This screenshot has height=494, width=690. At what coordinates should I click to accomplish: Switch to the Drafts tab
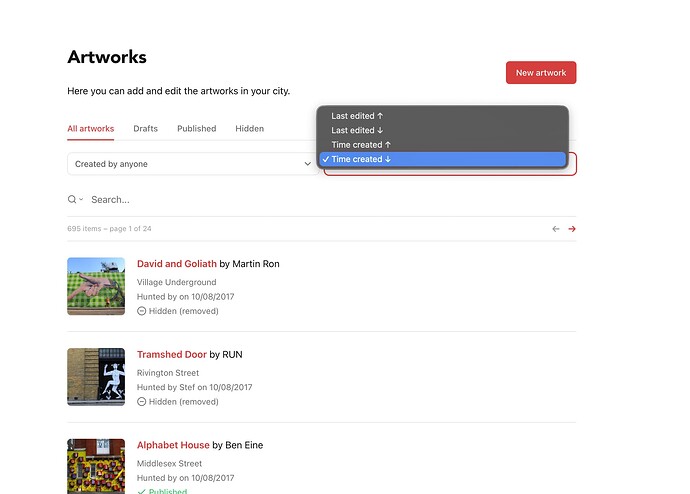[x=145, y=129]
